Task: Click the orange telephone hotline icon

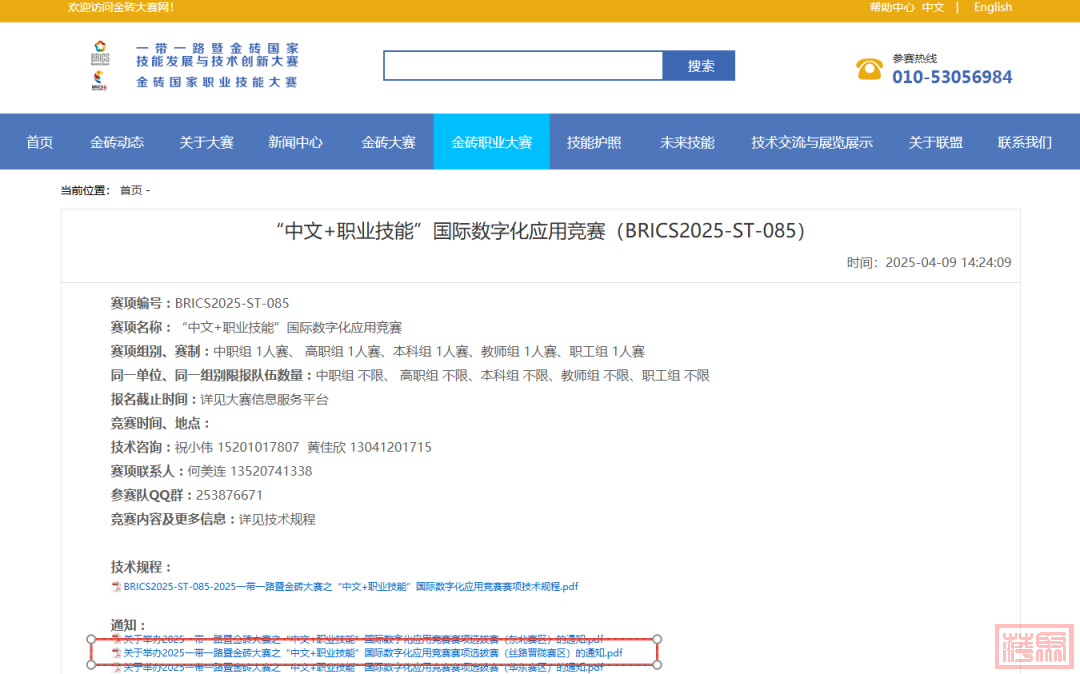Action: 869,68
